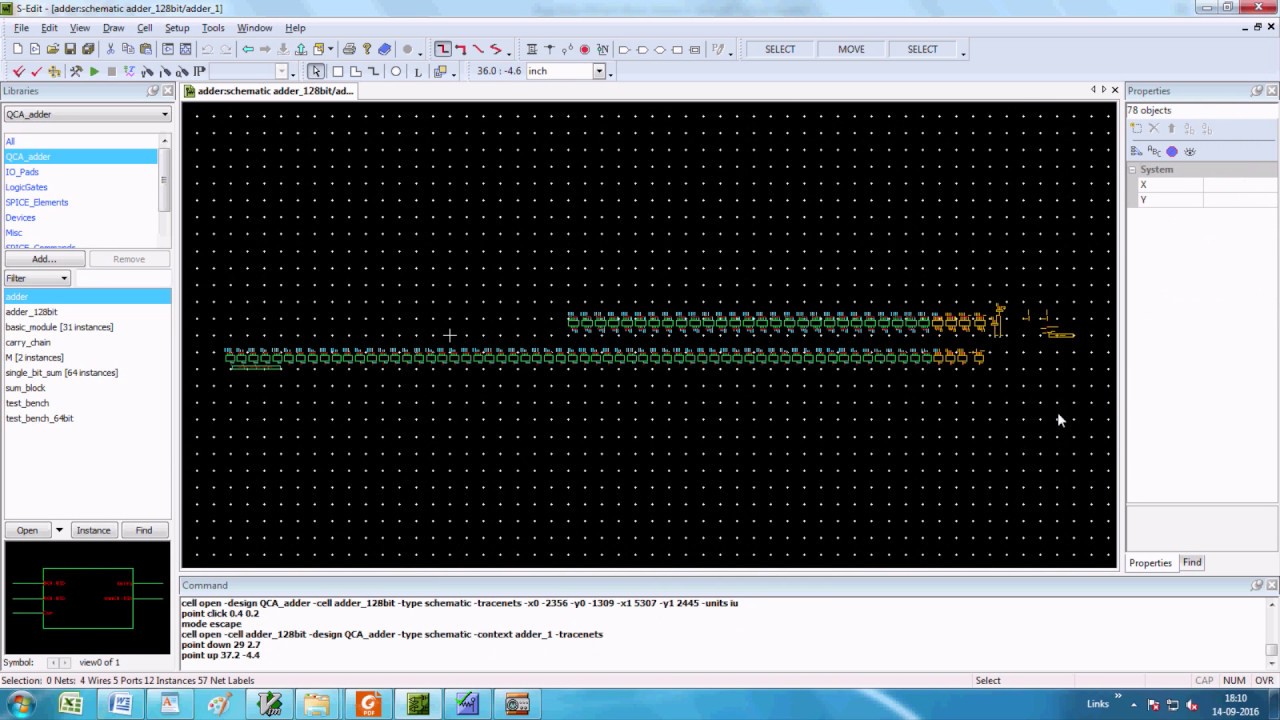Open the empty combo box dropdown in toolbar
The width and height of the screenshot is (1280, 720).
tap(282, 71)
